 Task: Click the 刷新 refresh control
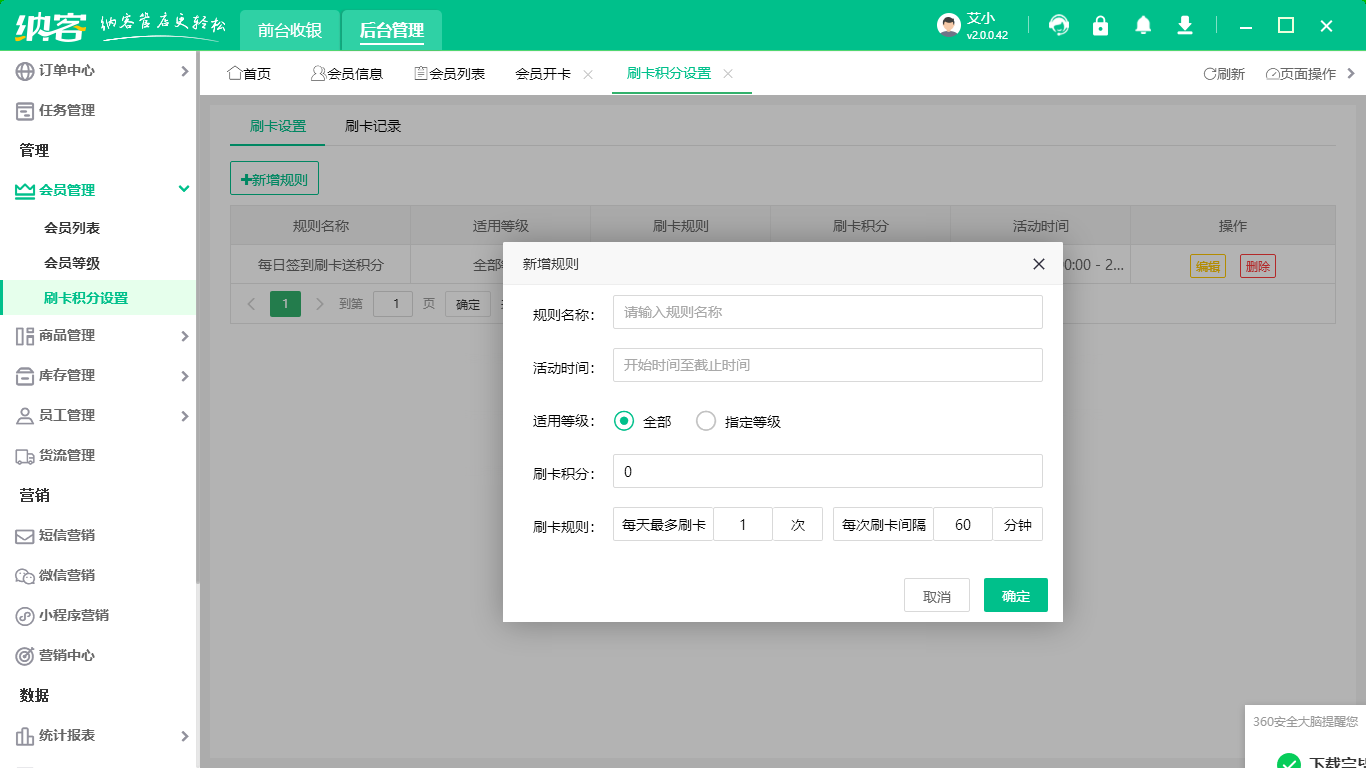click(1224, 73)
